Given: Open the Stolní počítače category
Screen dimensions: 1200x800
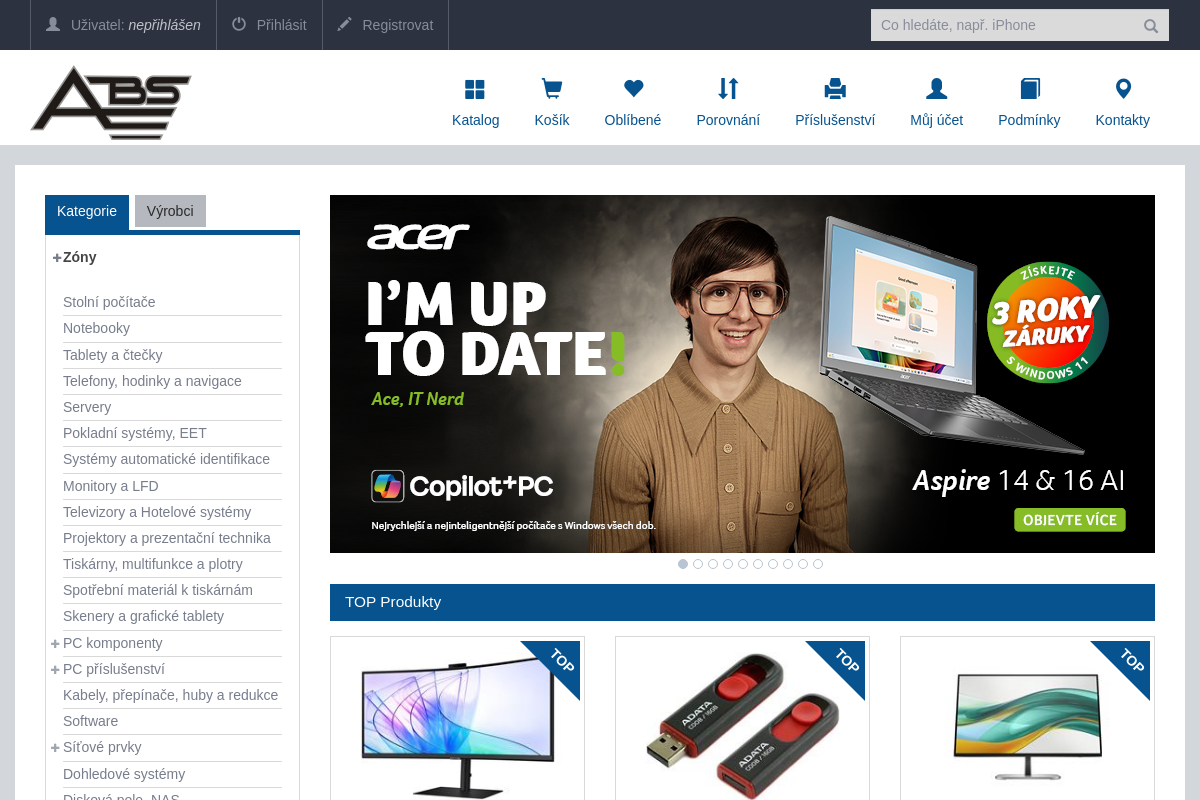Looking at the screenshot, I should (109, 302).
